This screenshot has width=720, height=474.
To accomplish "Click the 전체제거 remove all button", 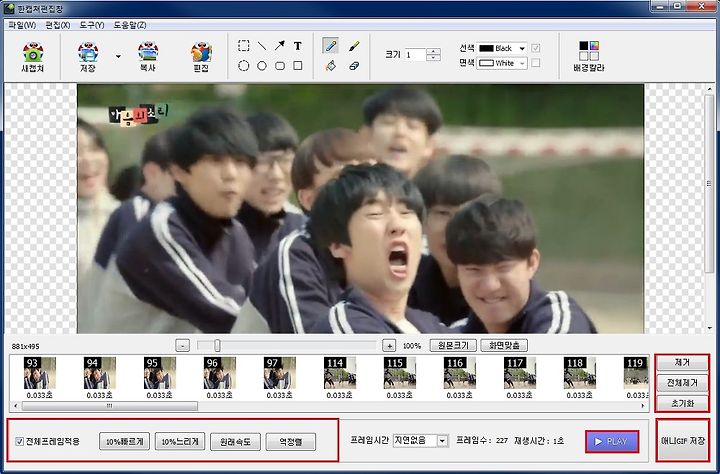I will tap(682, 383).
